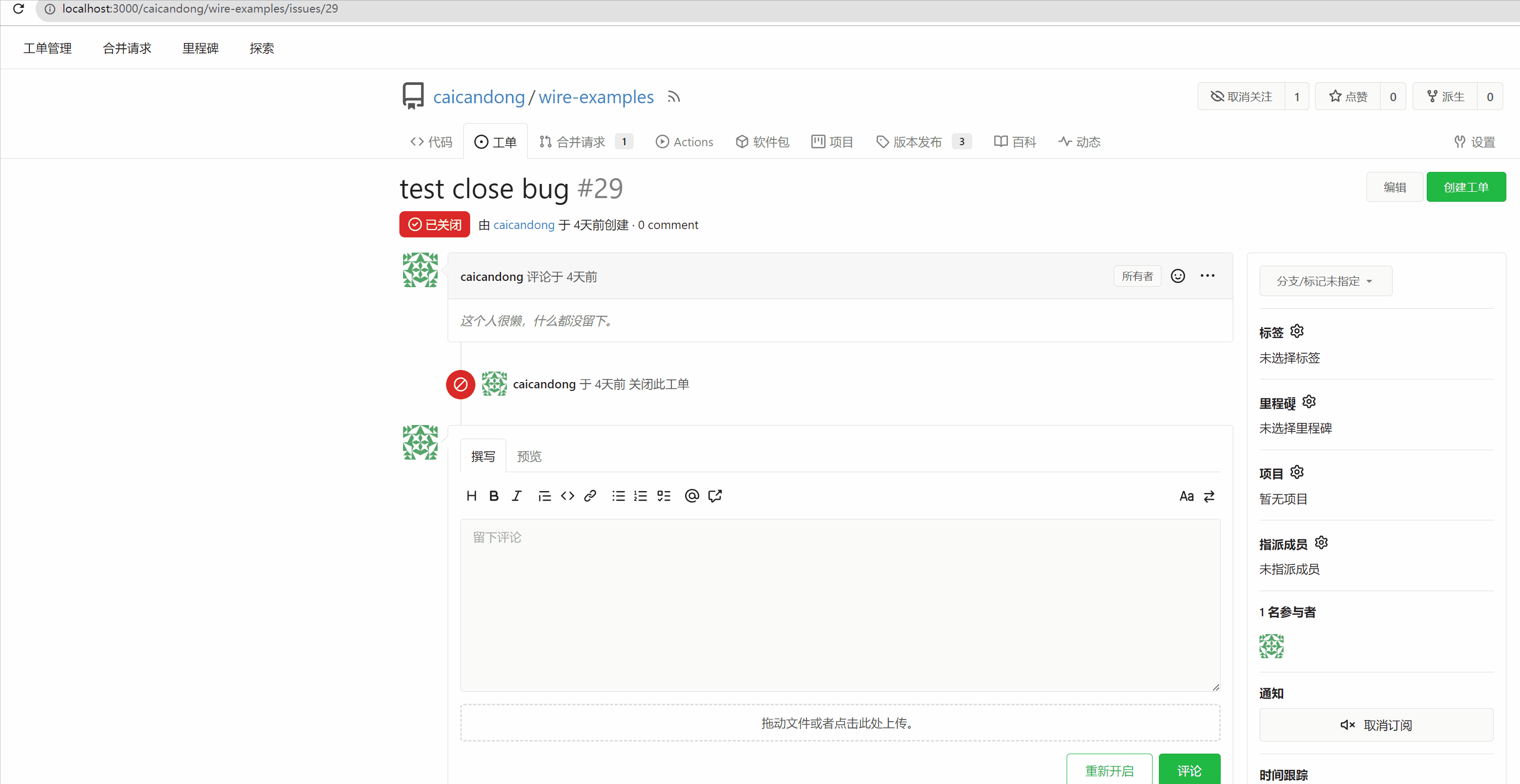
Task: Click the header formatting icon in editor toolbar
Action: (x=471, y=496)
